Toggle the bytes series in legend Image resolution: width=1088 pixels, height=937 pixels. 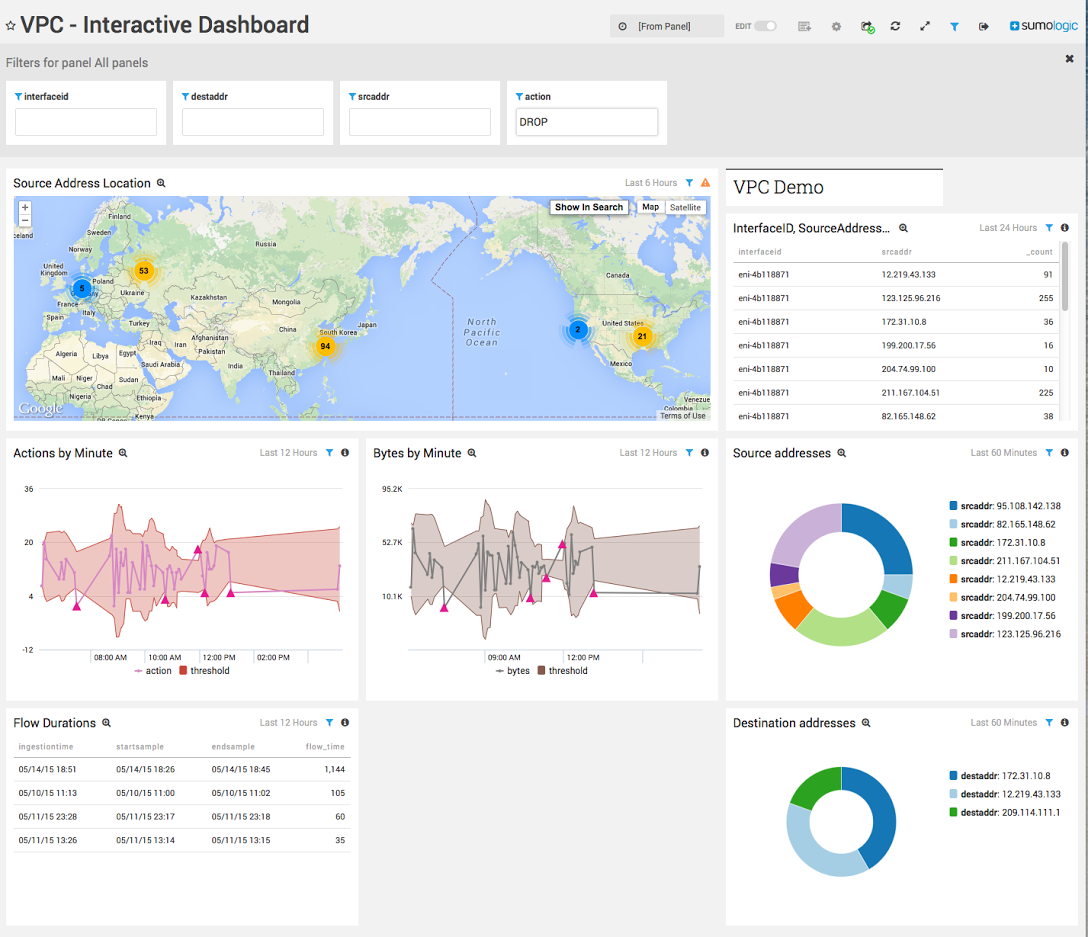(513, 671)
